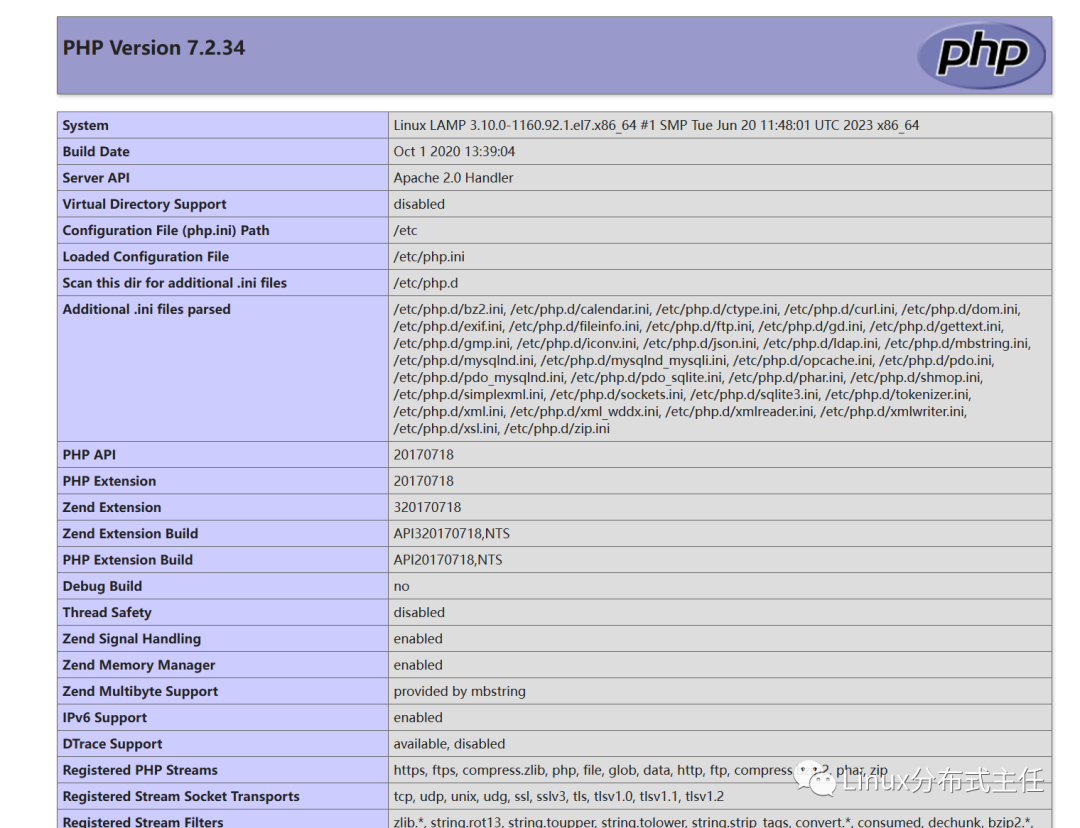Click the 'Server API' label
Viewport: 1080px width, 828px height.
click(96, 178)
